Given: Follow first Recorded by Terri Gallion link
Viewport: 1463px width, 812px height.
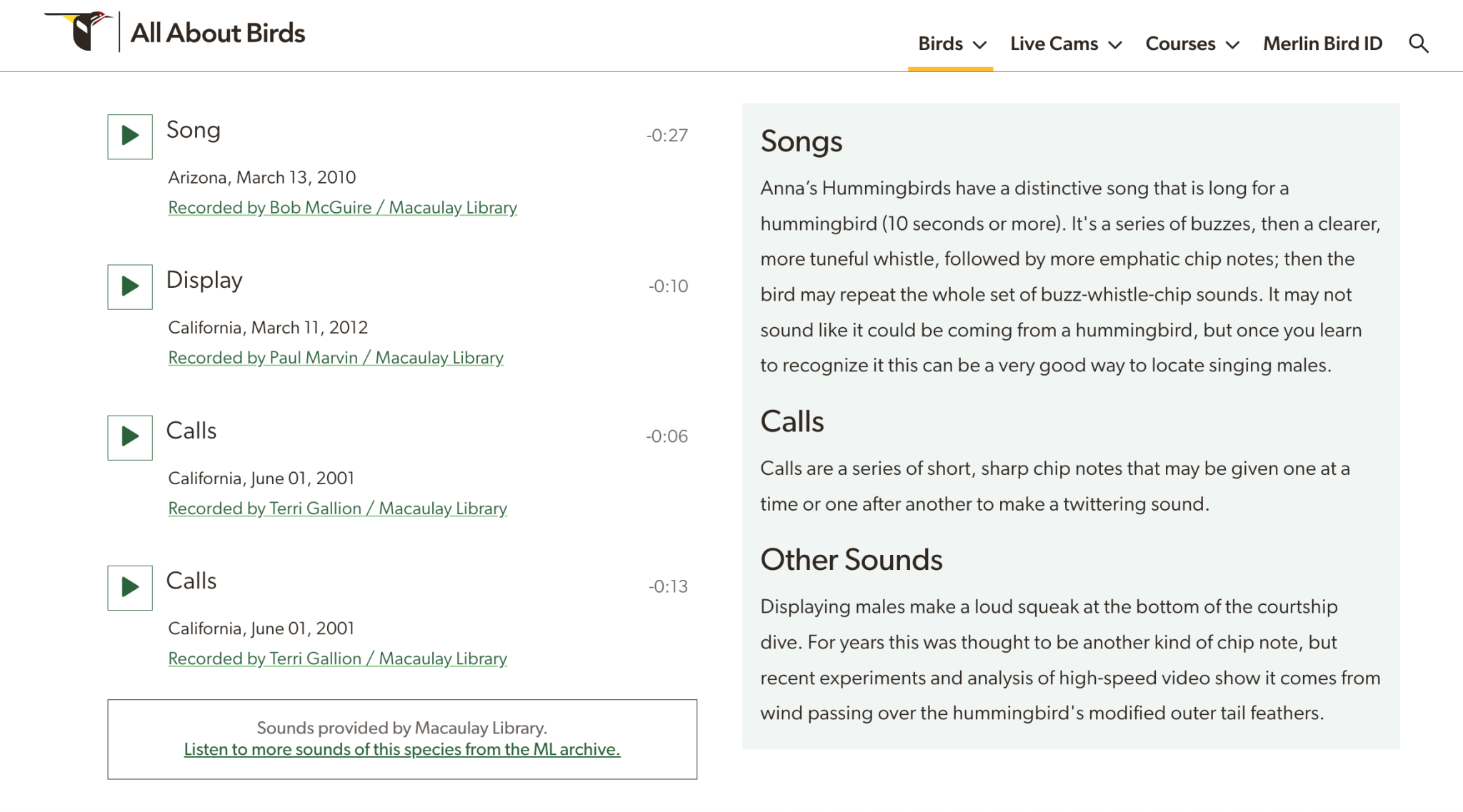Looking at the screenshot, I should [x=337, y=508].
